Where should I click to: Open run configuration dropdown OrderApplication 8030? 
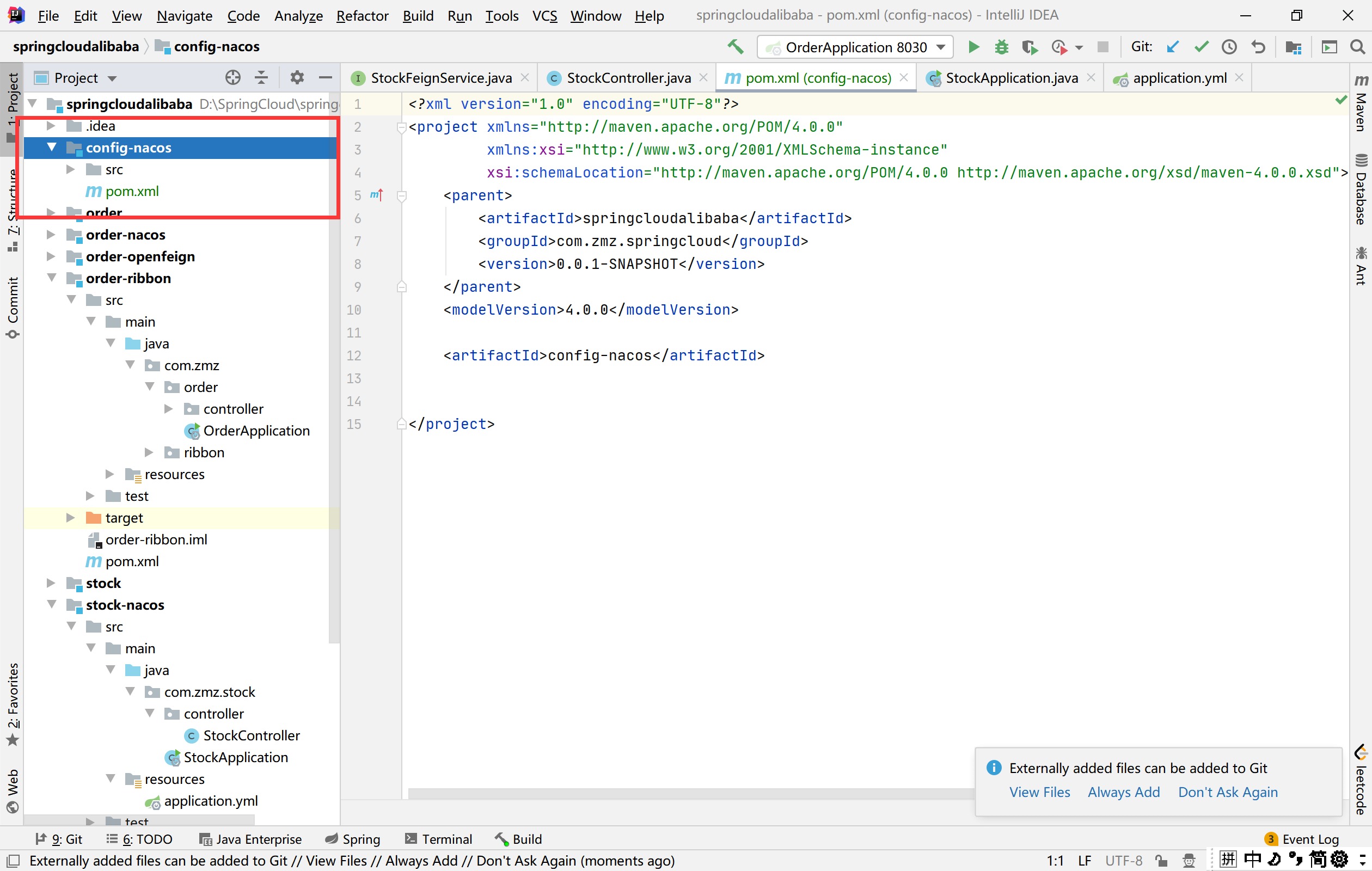click(x=855, y=47)
